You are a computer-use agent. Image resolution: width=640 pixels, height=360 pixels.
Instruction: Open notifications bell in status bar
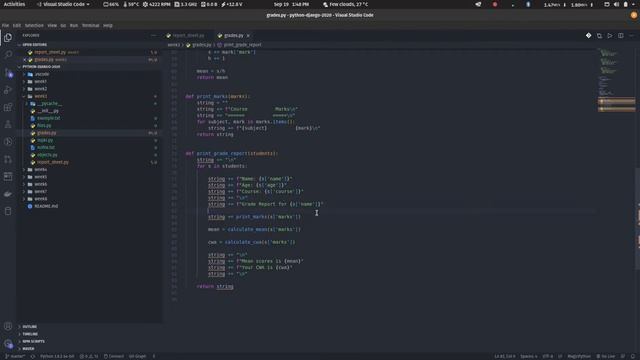tap(633, 356)
